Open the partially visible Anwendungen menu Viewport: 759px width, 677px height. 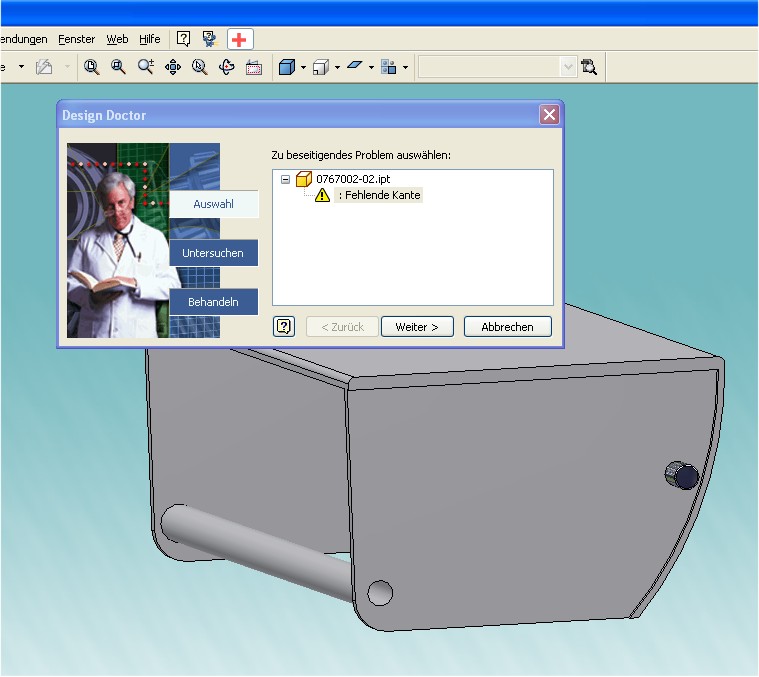click(24, 39)
